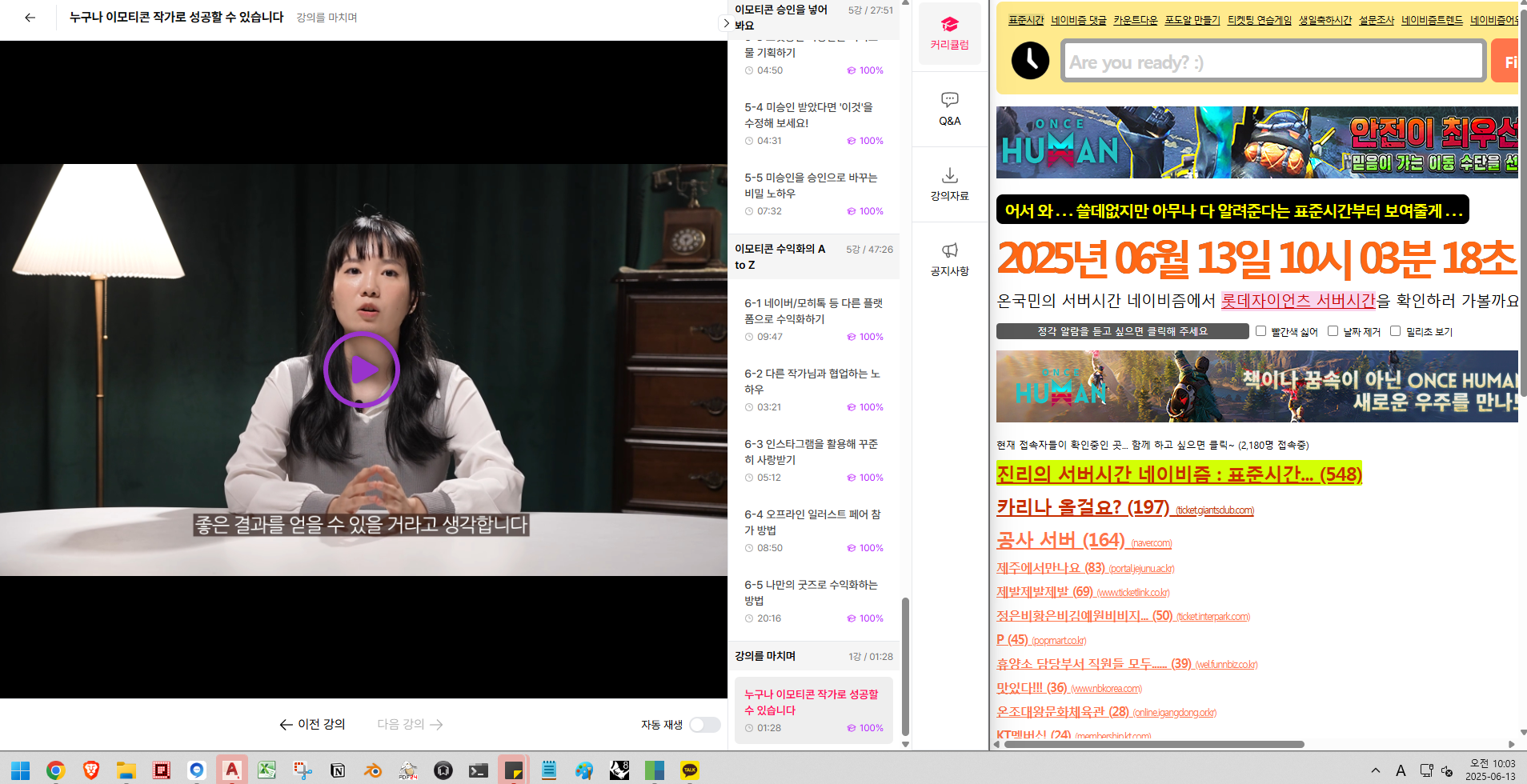Screen dimensions: 1527x784
Task: Open the 티켓팅 연습게임 tab
Action: pos(1259,20)
